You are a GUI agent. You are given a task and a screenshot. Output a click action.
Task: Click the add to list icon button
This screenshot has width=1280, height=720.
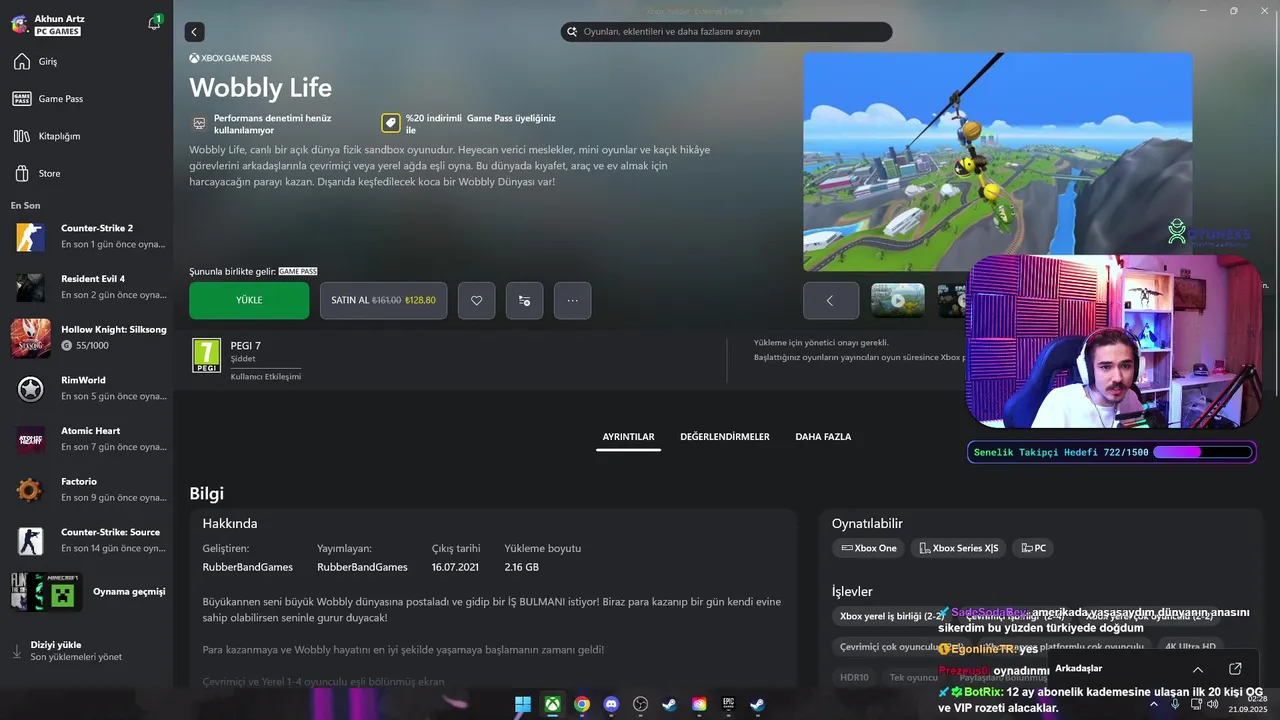point(524,300)
